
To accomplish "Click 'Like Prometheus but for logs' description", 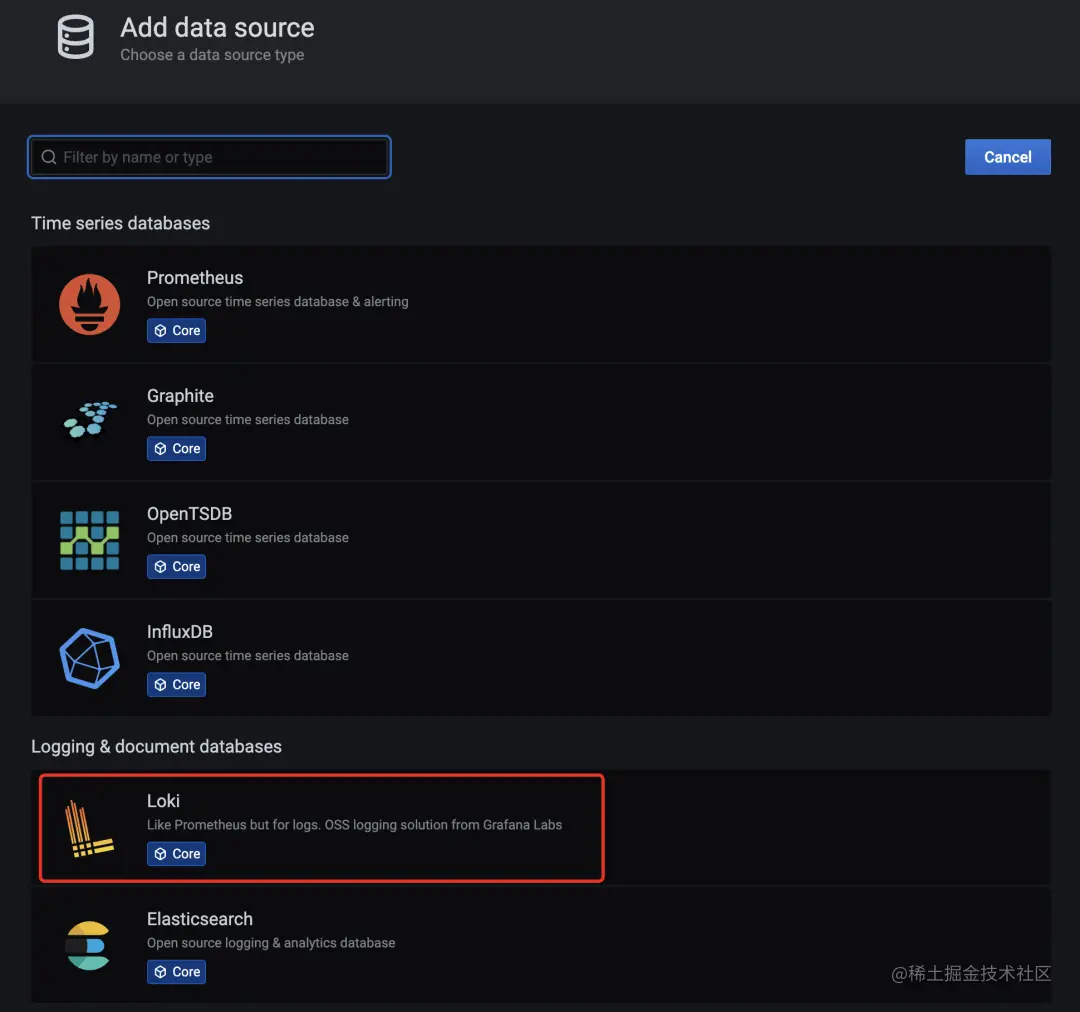I will tap(355, 825).
